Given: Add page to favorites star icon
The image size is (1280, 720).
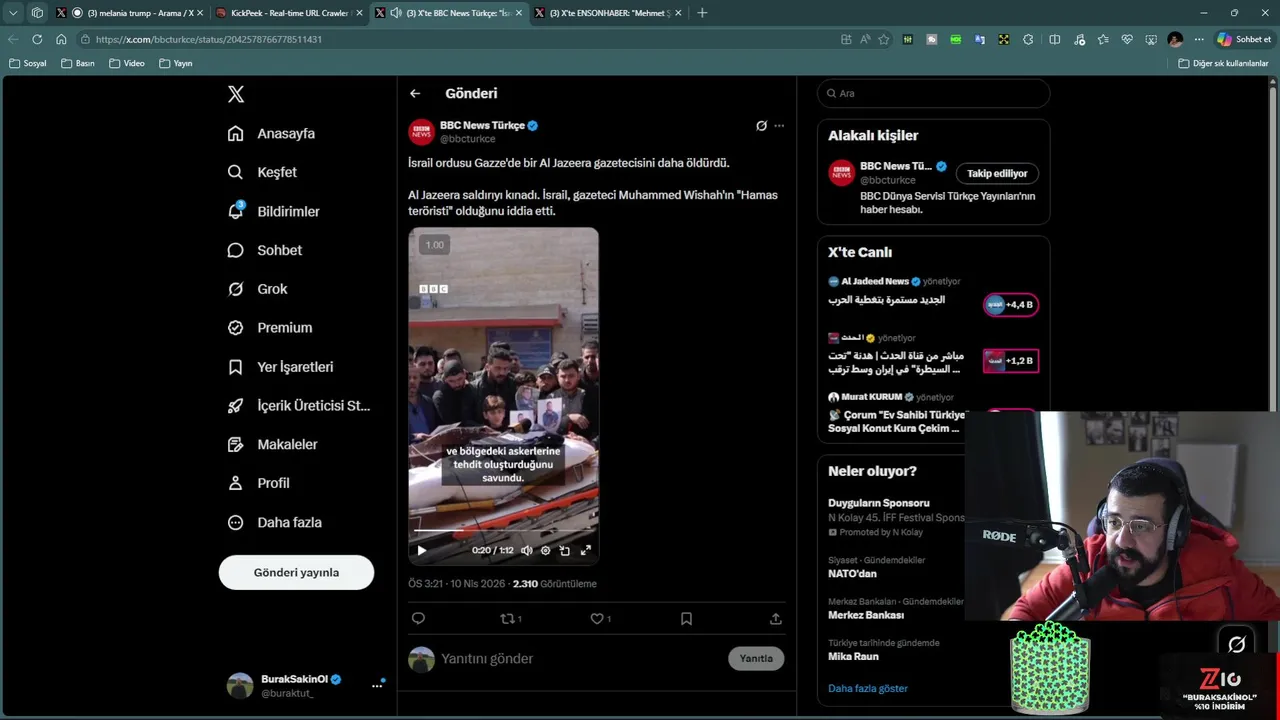Looking at the screenshot, I should (884, 39).
